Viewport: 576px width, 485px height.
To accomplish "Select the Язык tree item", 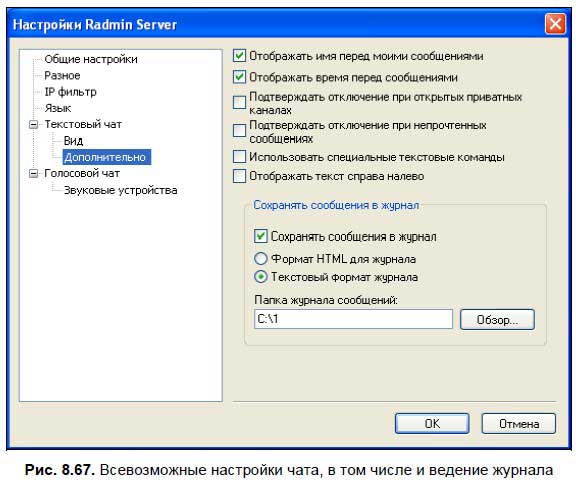I will pos(58,108).
